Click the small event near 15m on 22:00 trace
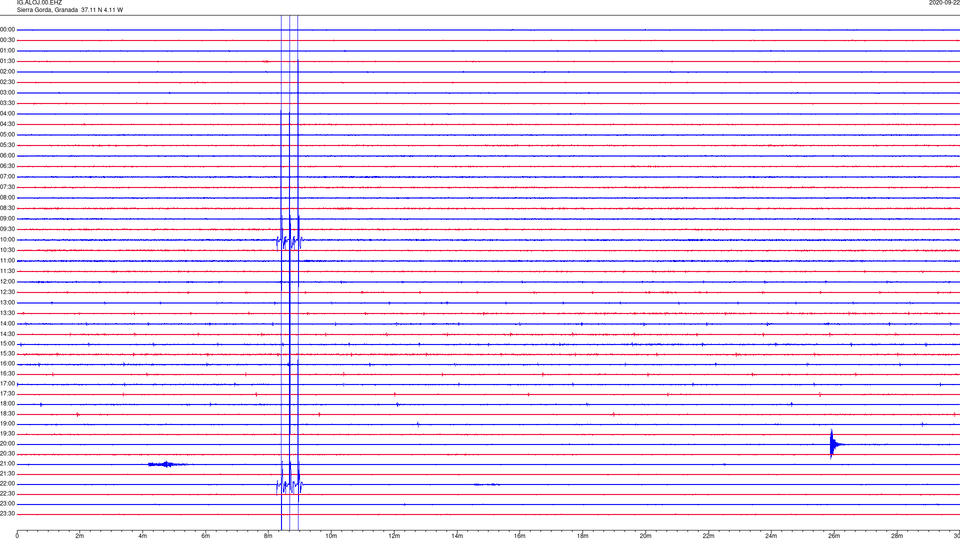960x540 pixels. [487, 485]
